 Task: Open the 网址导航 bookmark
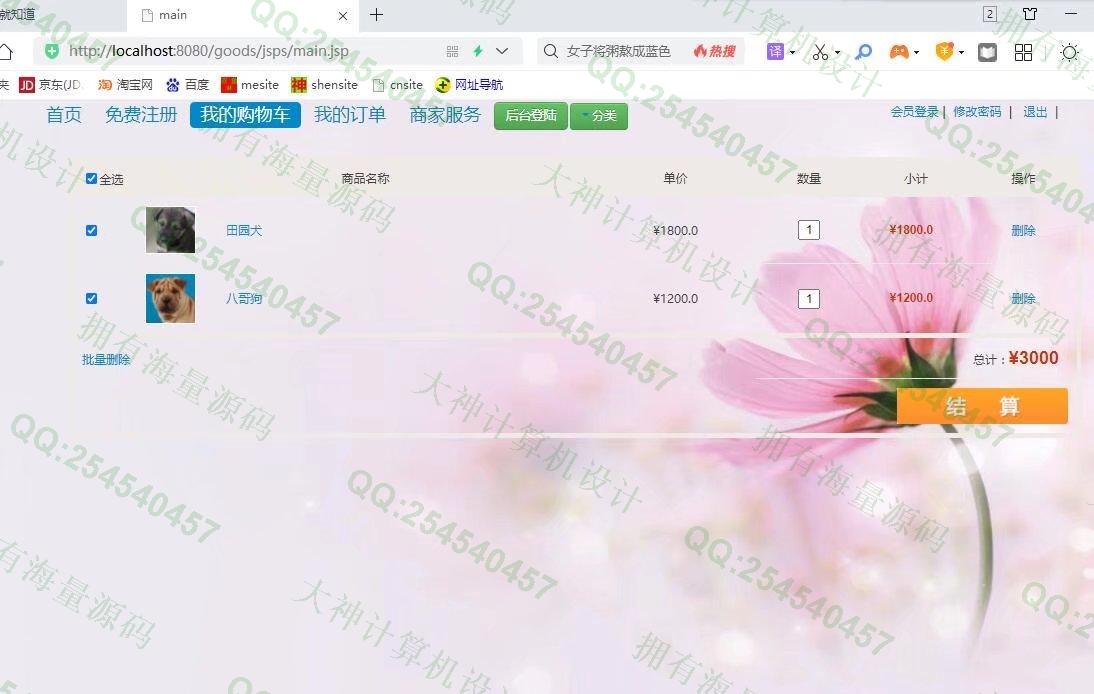(469, 85)
